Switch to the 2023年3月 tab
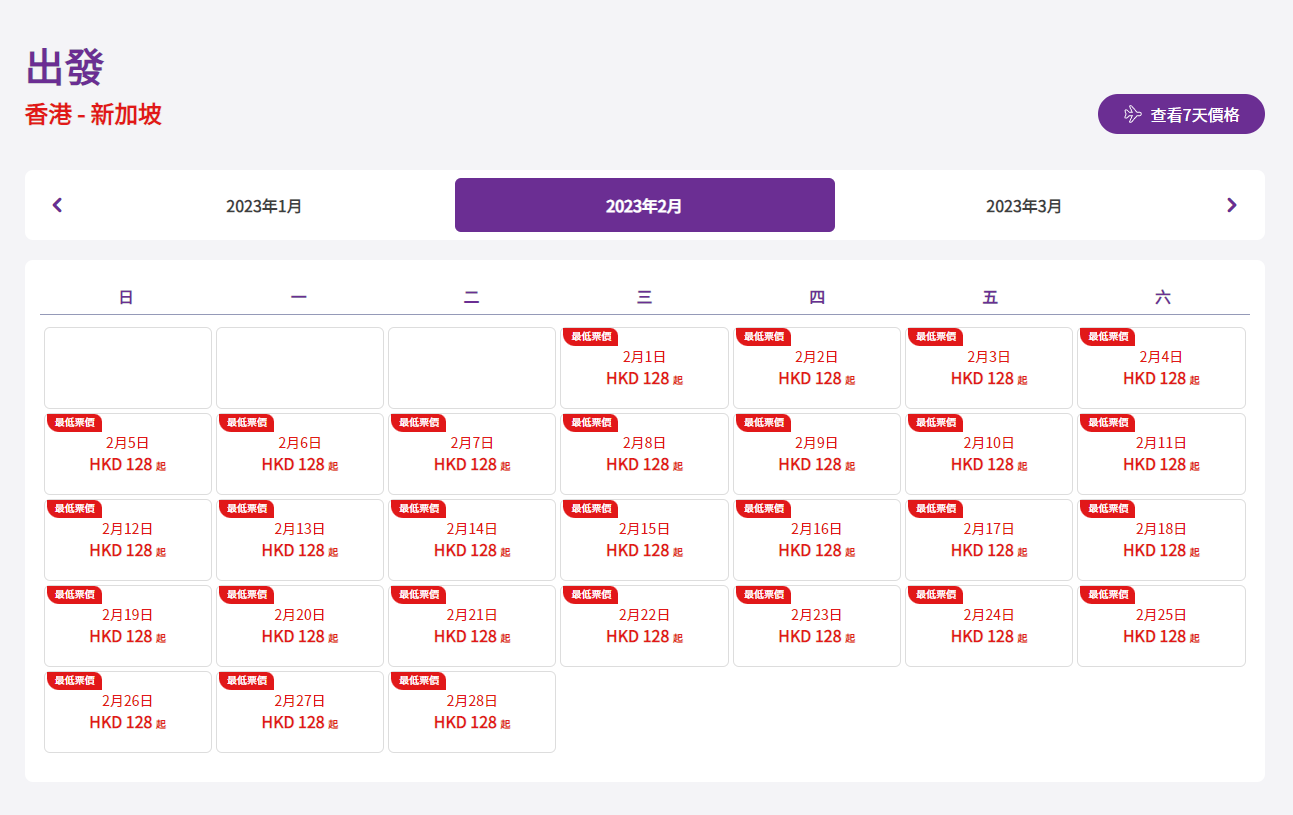This screenshot has height=815, width=1293. tap(1024, 206)
